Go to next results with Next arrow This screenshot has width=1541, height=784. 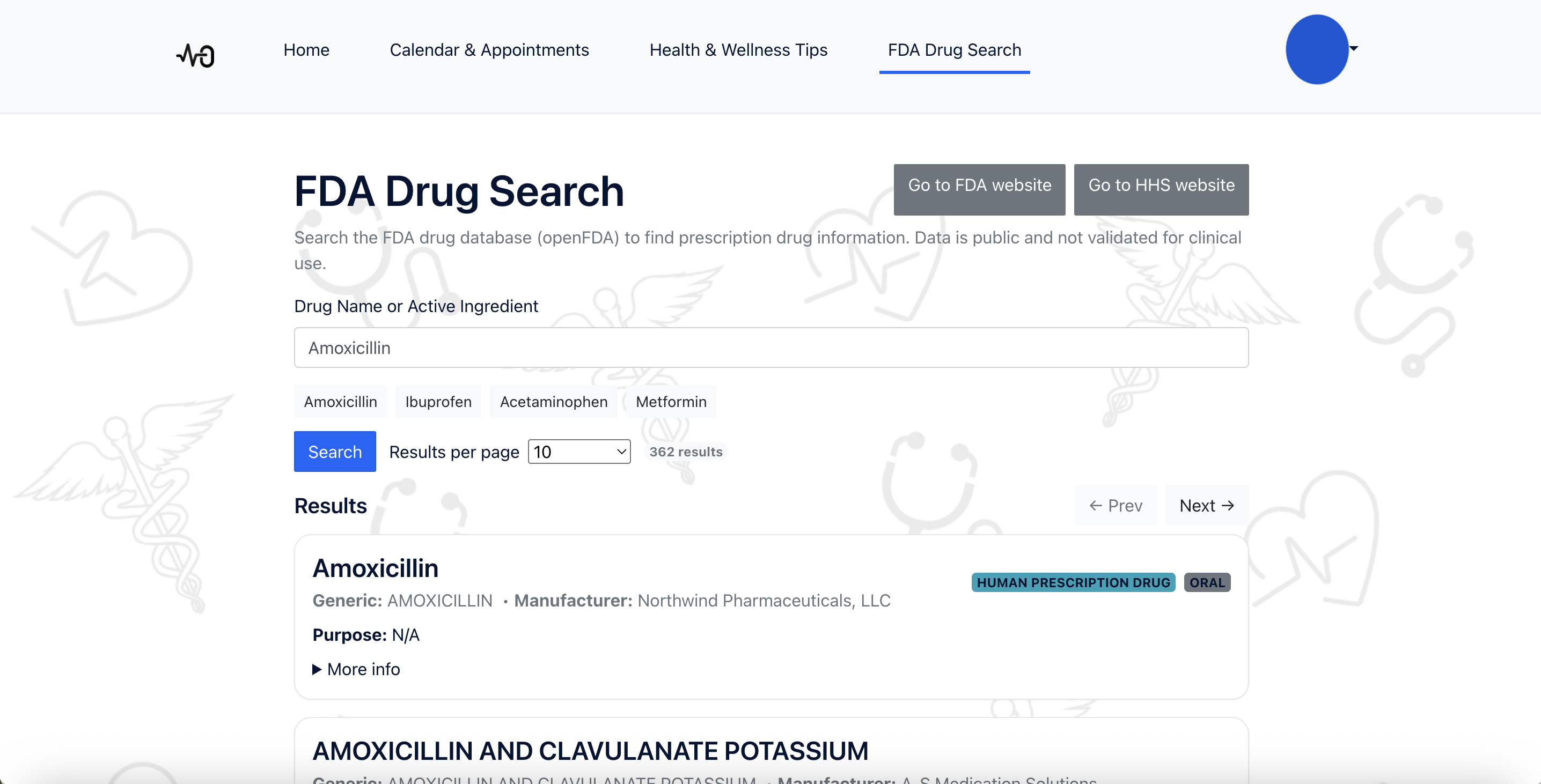click(x=1206, y=505)
